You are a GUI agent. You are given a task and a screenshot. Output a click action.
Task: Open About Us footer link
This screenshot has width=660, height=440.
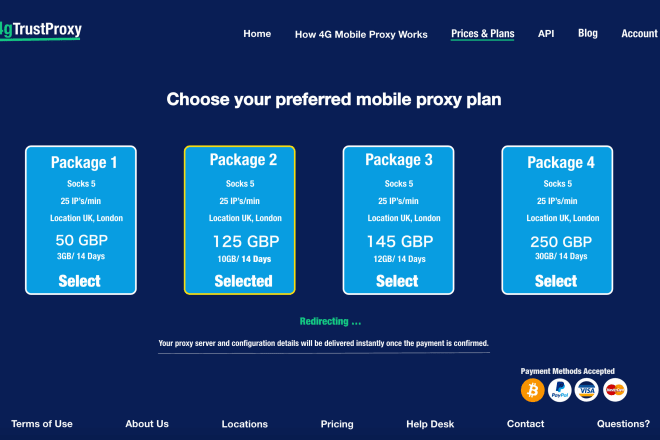[x=147, y=424]
